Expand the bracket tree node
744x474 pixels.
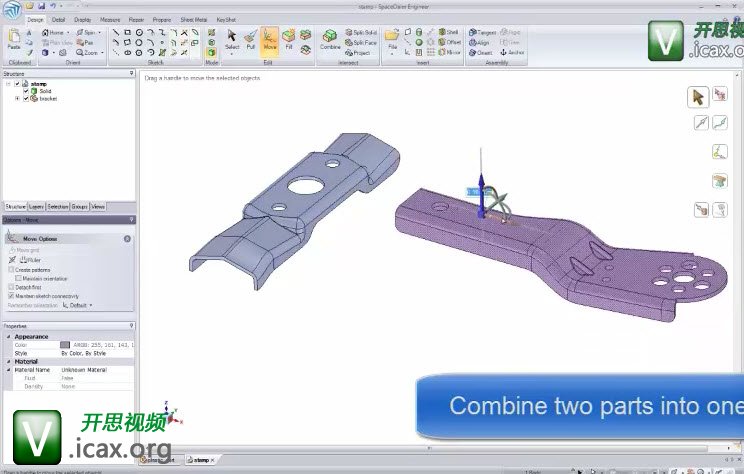18,98
